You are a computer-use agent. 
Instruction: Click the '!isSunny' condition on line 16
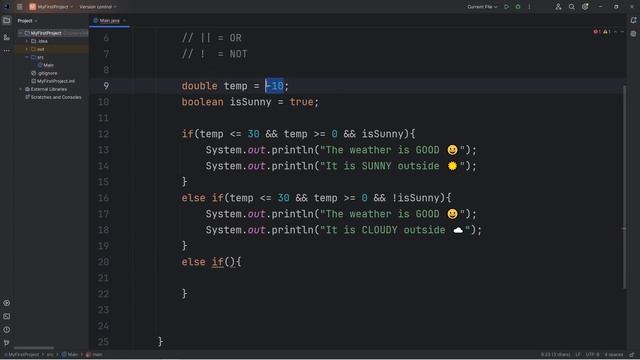(416, 198)
